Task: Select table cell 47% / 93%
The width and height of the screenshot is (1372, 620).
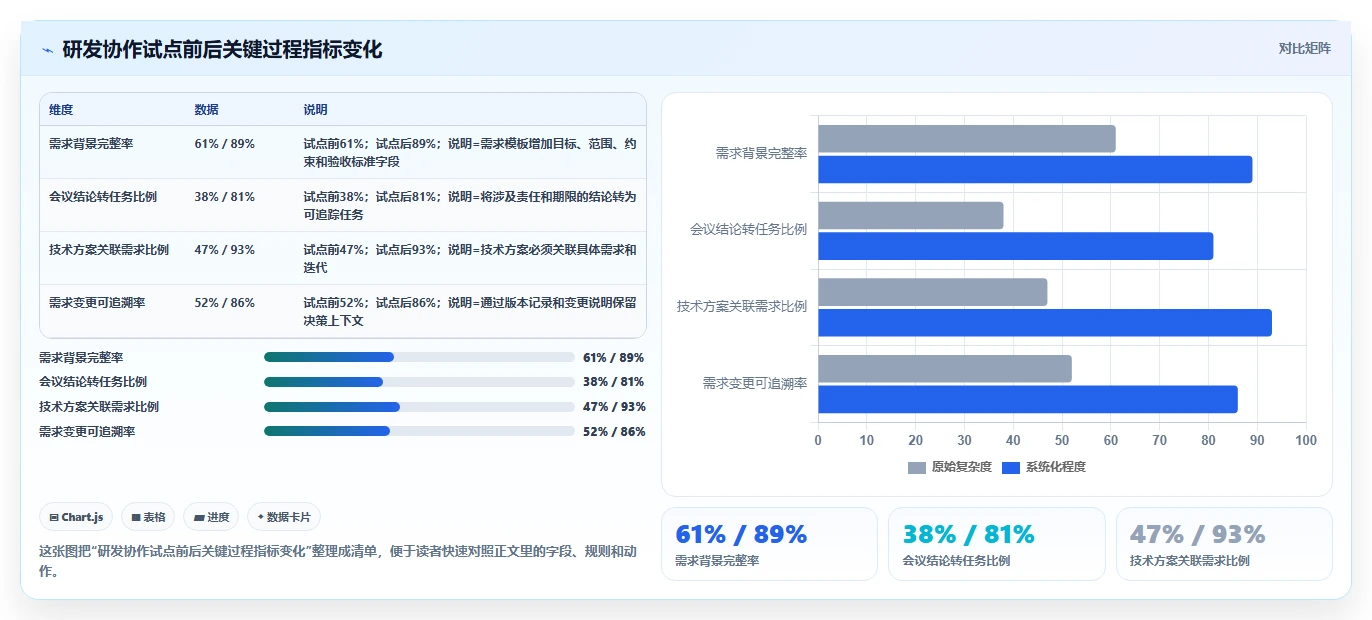Action: pos(225,250)
